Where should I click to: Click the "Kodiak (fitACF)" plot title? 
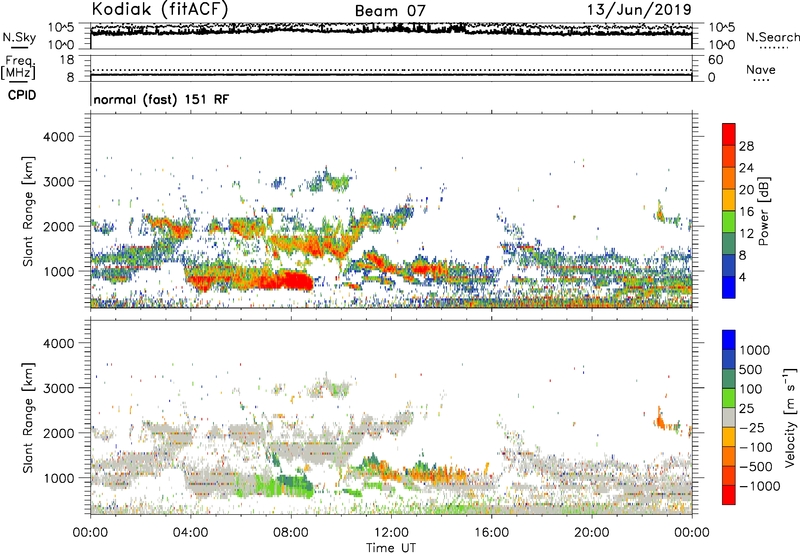pyautogui.click(x=159, y=9)
